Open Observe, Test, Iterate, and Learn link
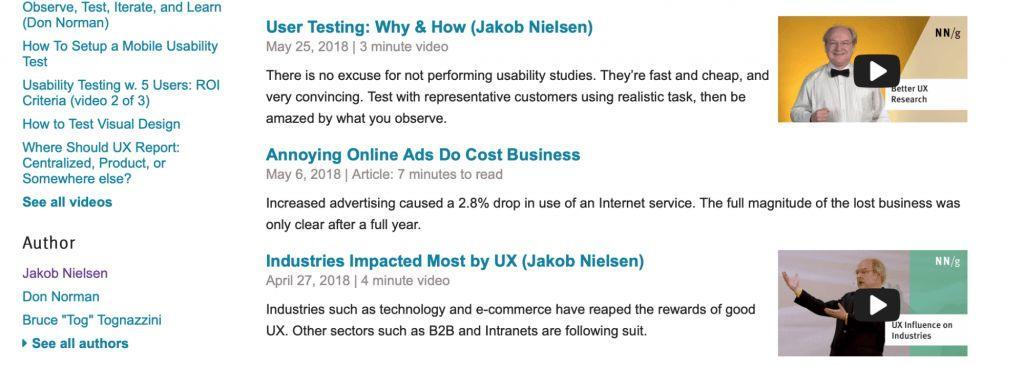 coord(121,15)
